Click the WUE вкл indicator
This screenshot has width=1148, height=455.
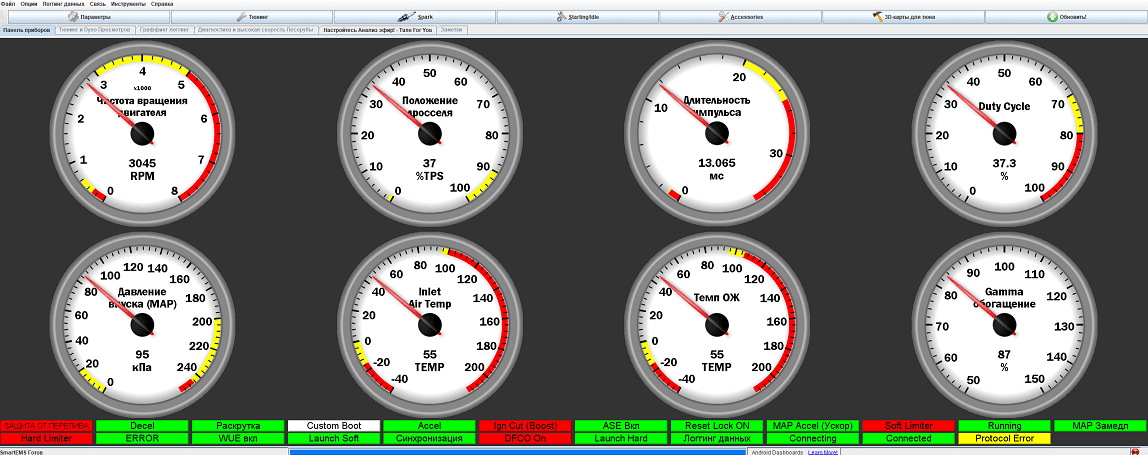tap(239, 438)
